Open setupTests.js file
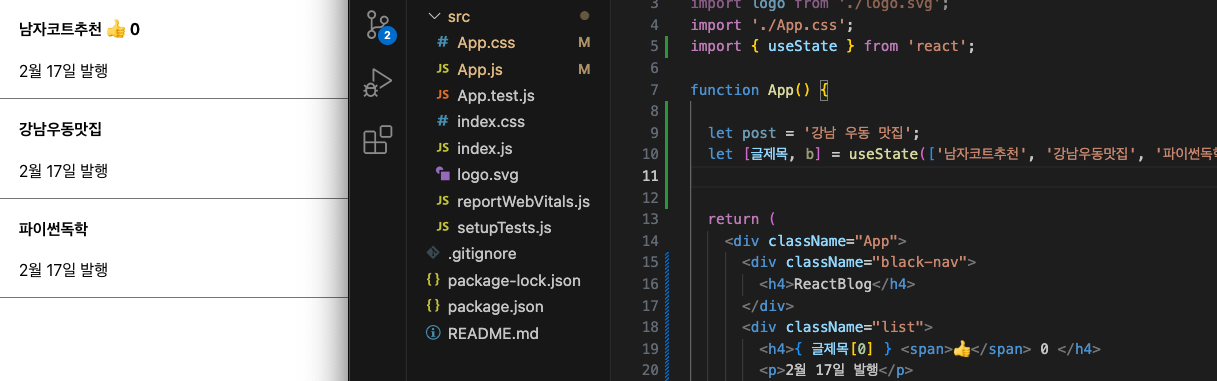This screenshot has height=381, width=1217. click(x=504, y=227)
